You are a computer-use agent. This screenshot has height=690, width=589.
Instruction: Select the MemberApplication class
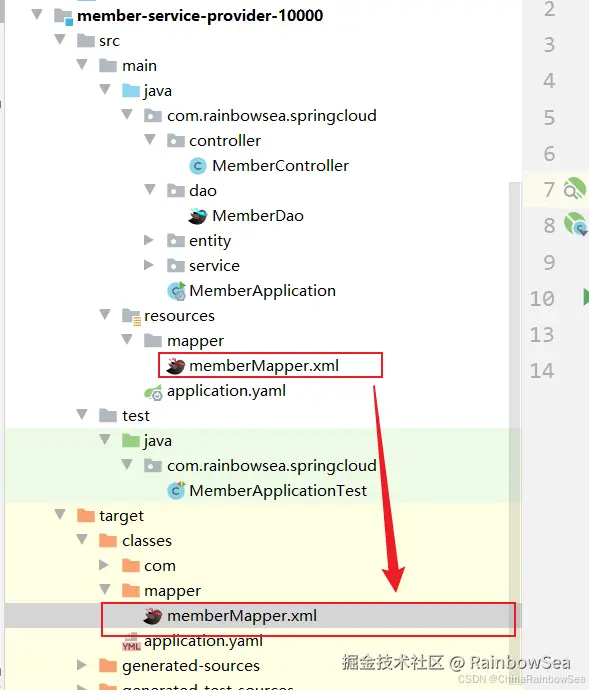pyautogui.click(x=262, y=291)
